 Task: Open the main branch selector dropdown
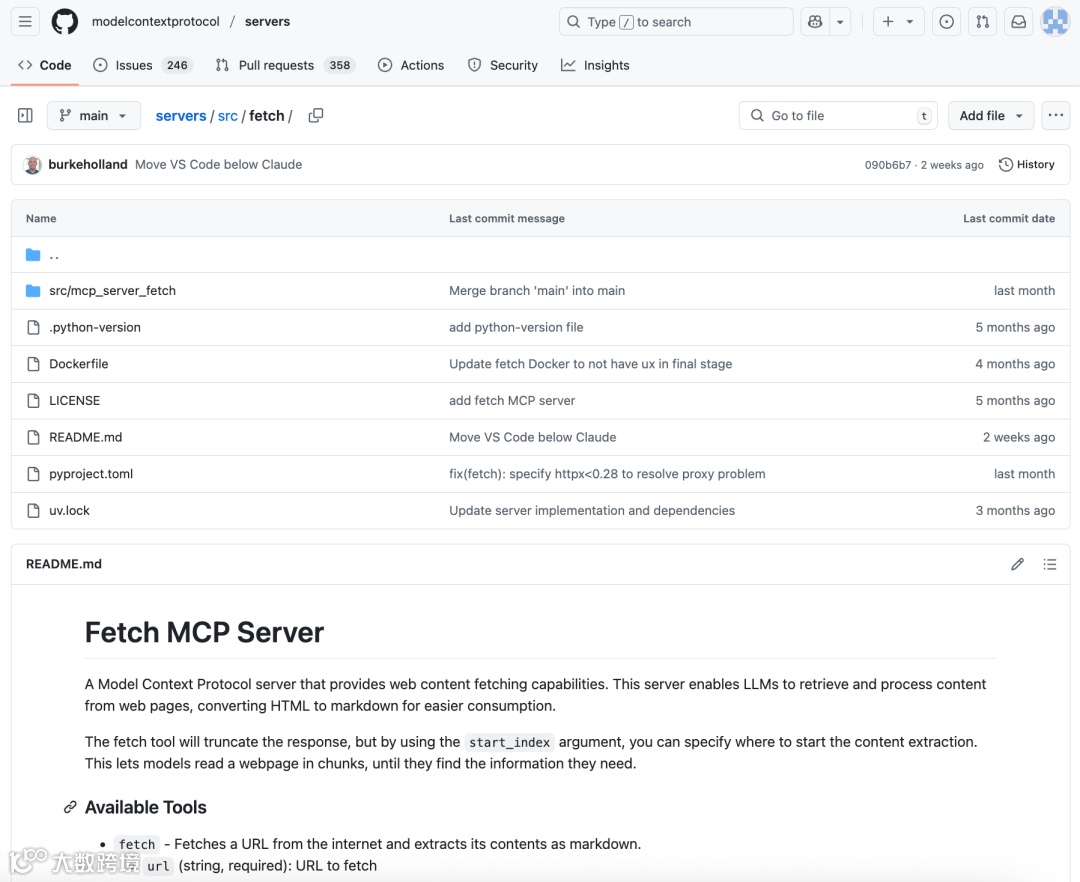(94, 116)
